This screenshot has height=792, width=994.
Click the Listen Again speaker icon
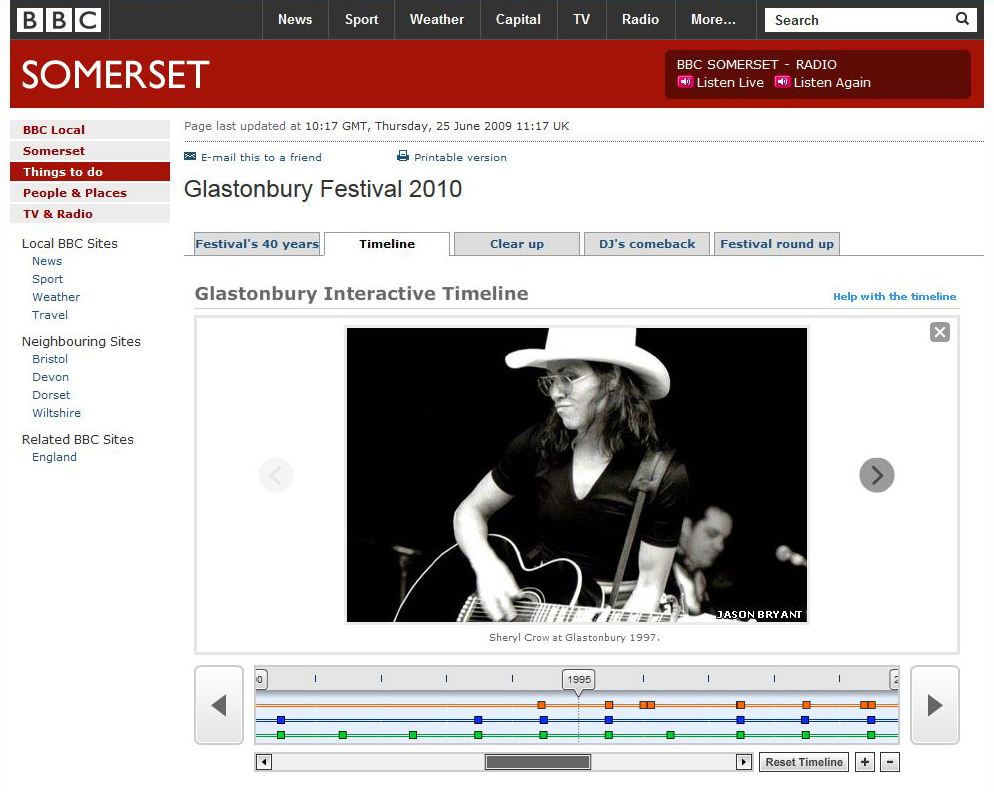pyautogui.click(x=782, y=83)
